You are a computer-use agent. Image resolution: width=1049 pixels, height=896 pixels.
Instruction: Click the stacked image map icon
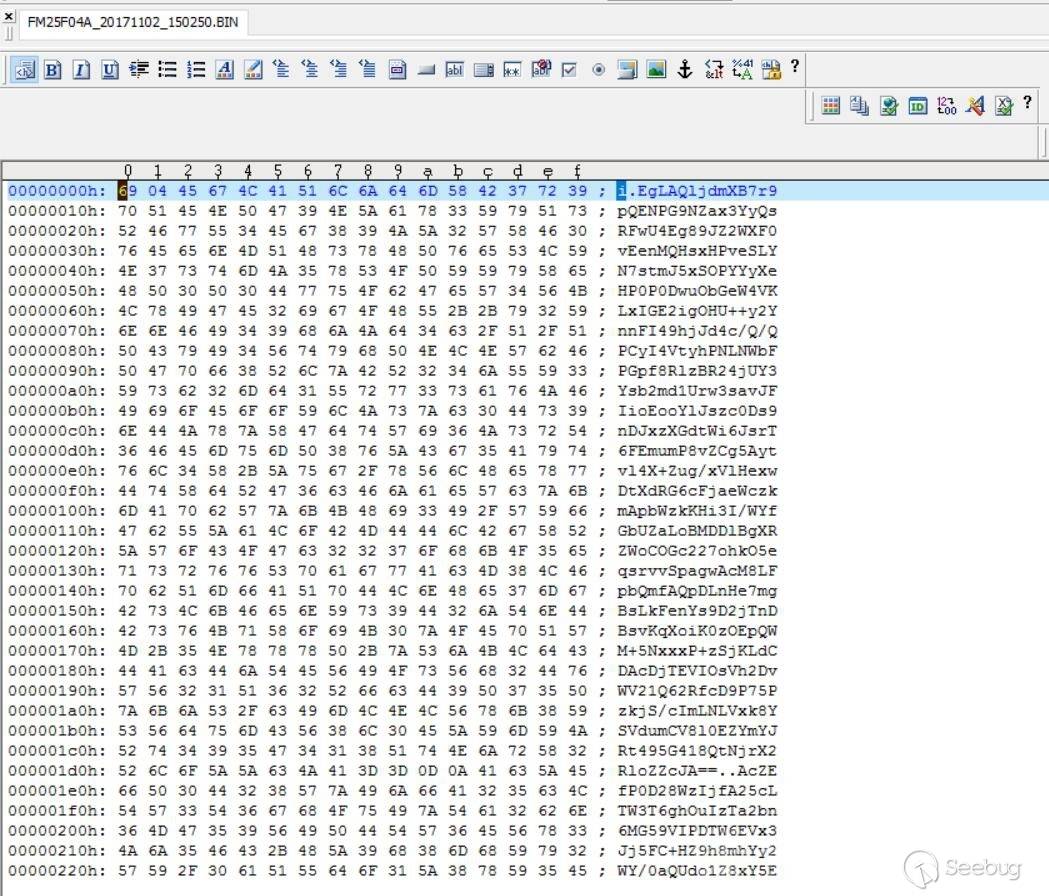click(627, 70)
